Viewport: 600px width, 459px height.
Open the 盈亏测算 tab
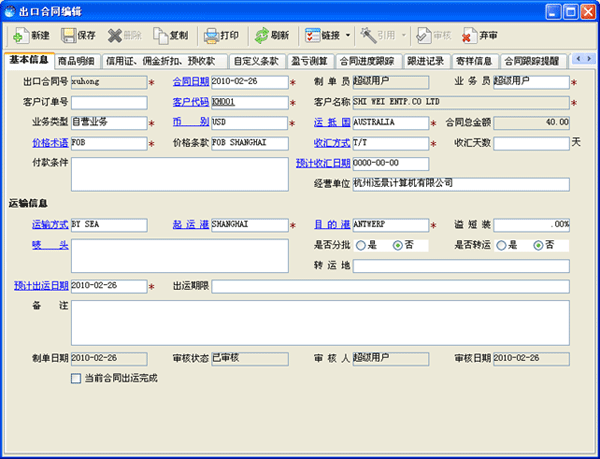(x=310, y=61)
